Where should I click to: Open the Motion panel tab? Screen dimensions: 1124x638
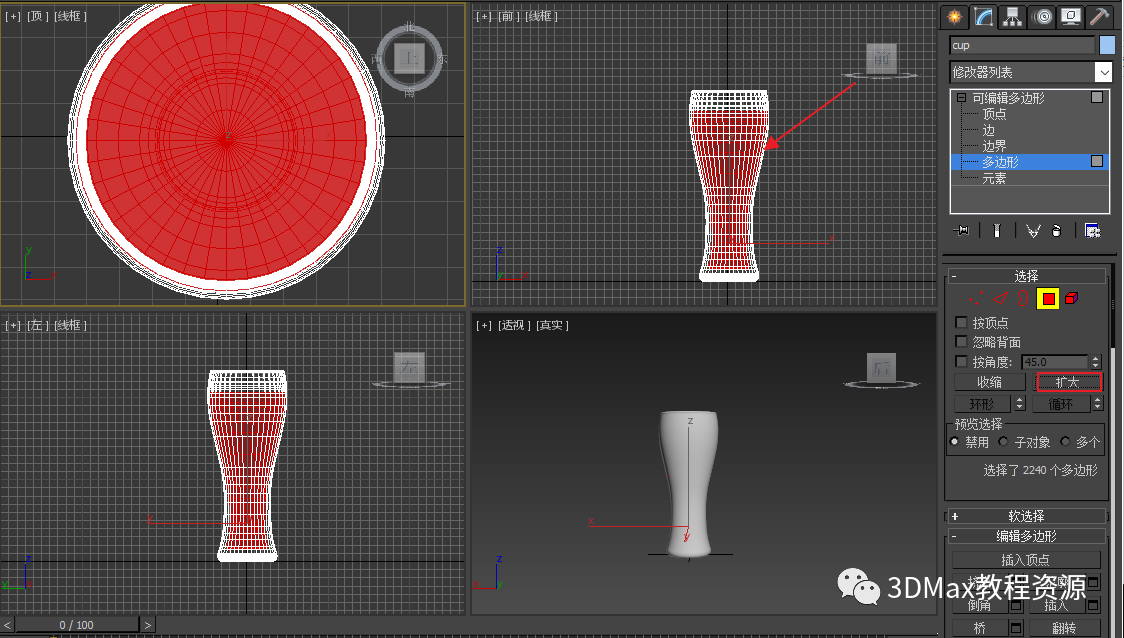[x=1042, y=16]
